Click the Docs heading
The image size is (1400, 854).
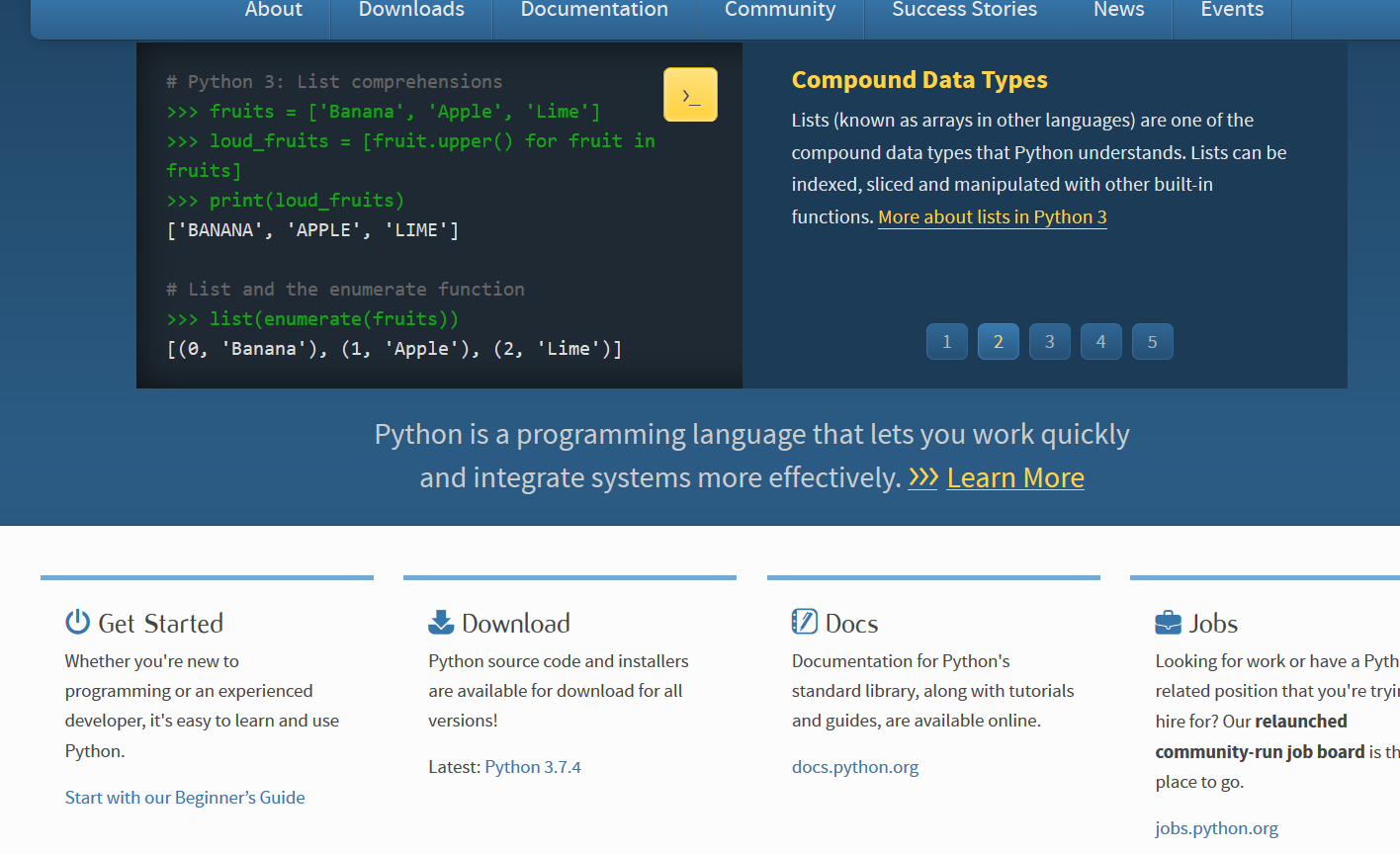click(x=851, y=624)
